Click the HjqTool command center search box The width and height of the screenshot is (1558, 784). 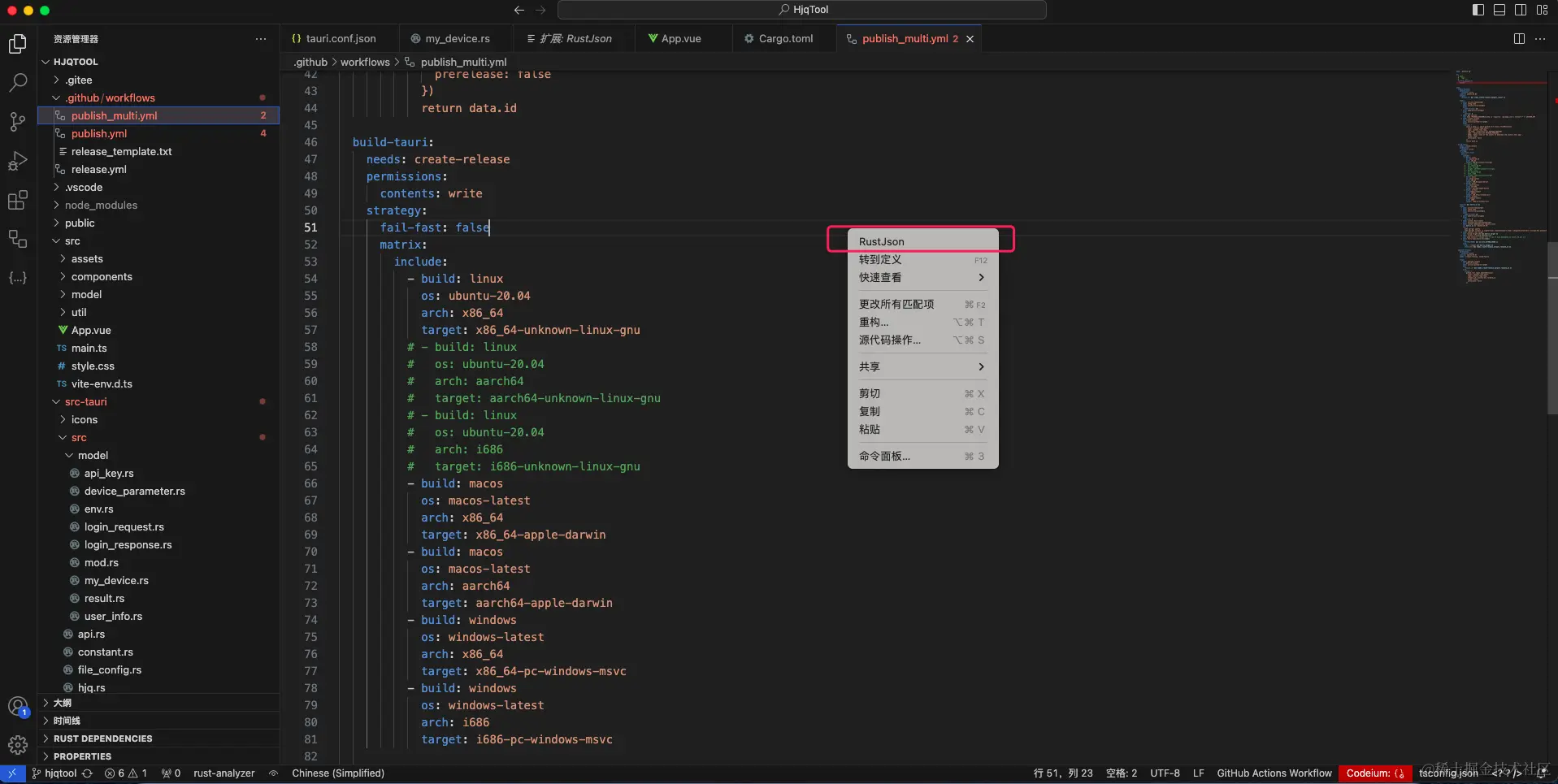pyautogui.click(x=802, y=10)
